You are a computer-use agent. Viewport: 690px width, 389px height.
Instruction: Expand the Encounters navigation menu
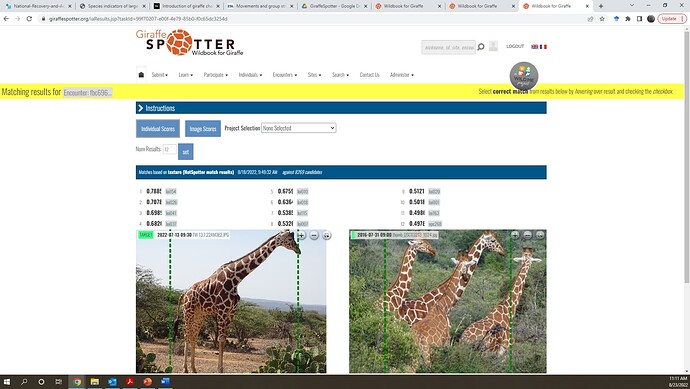[285, 75]
